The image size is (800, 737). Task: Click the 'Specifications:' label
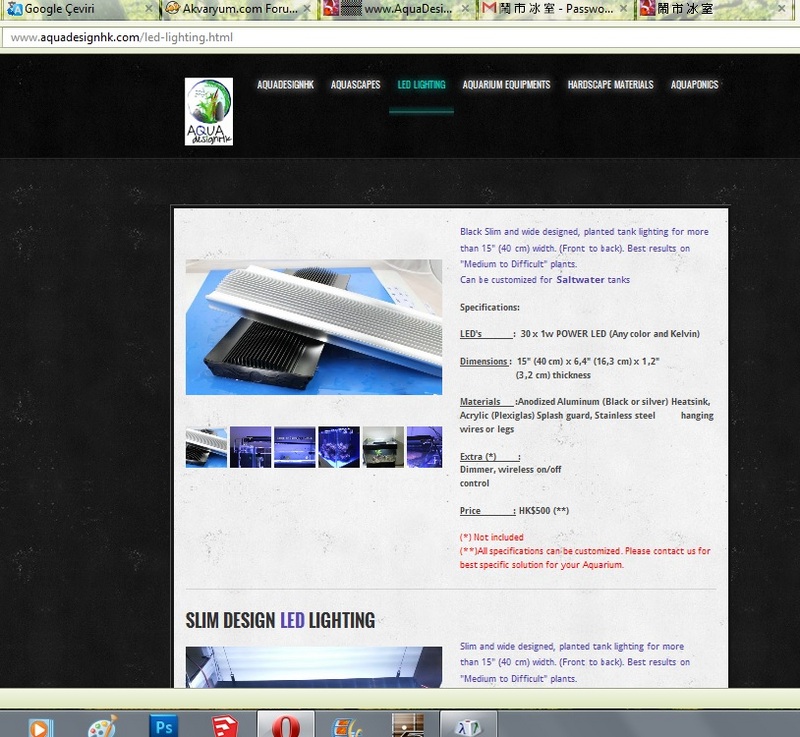tap(490, 307)
